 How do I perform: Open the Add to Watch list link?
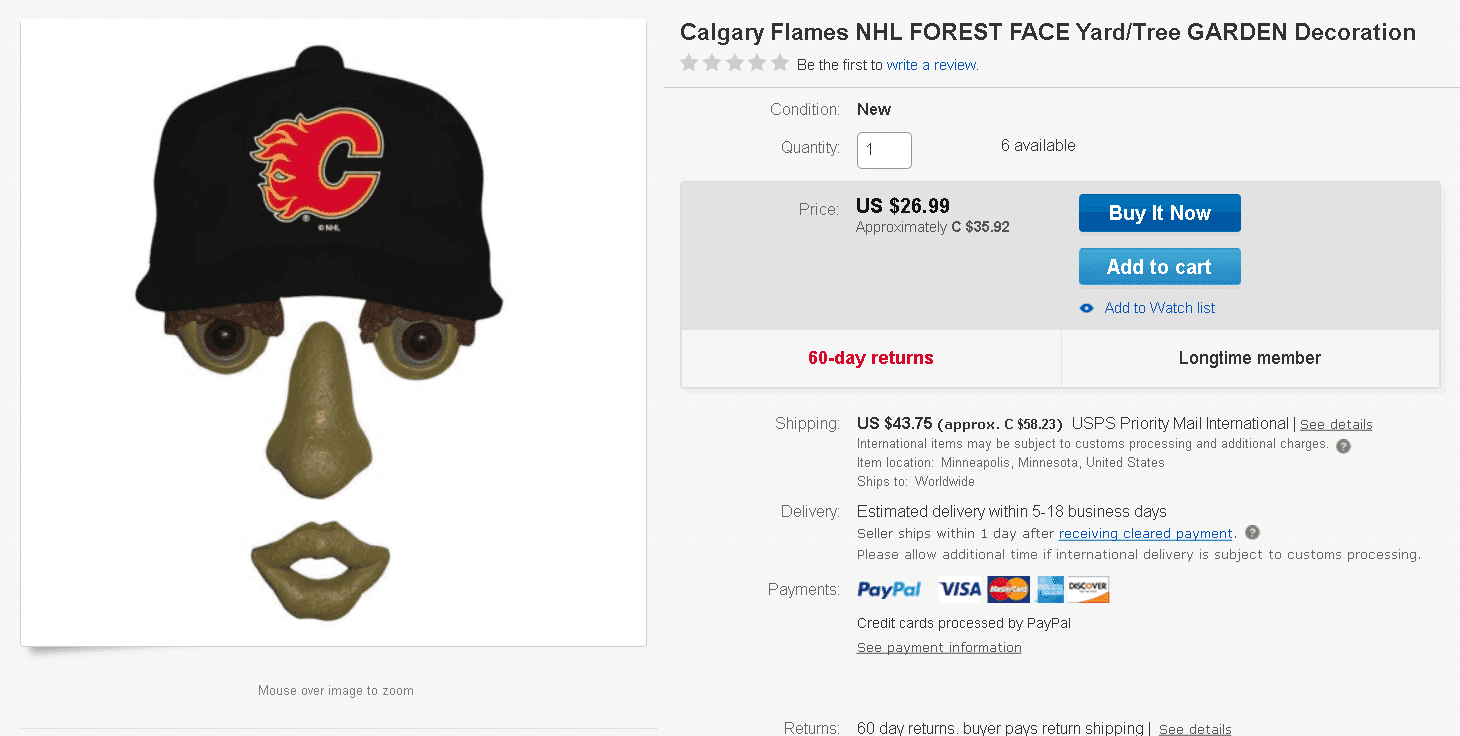[x=1159, y=308]
